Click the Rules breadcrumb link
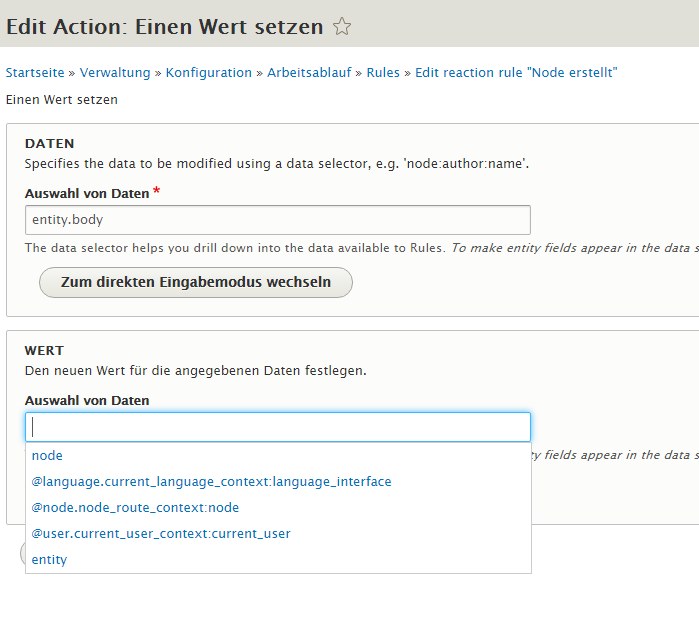Screen dimensions: 699x632 point(383,73)
